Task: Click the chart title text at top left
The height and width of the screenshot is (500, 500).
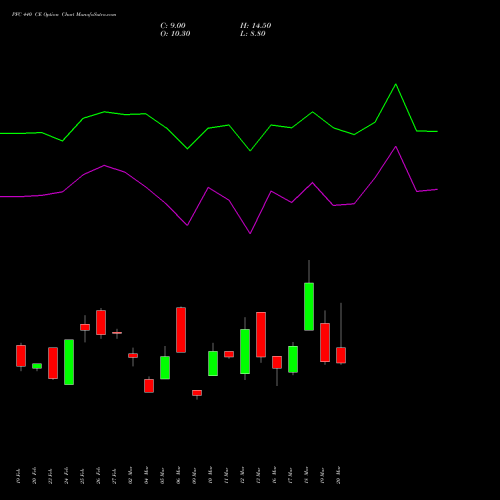Action: [x=64, y=15]
